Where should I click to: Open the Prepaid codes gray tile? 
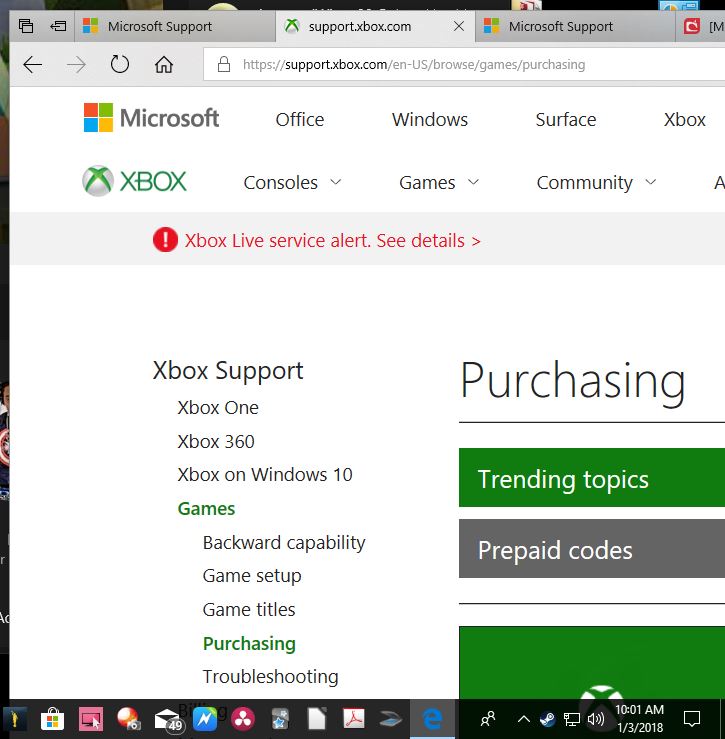tap(592, 549)
